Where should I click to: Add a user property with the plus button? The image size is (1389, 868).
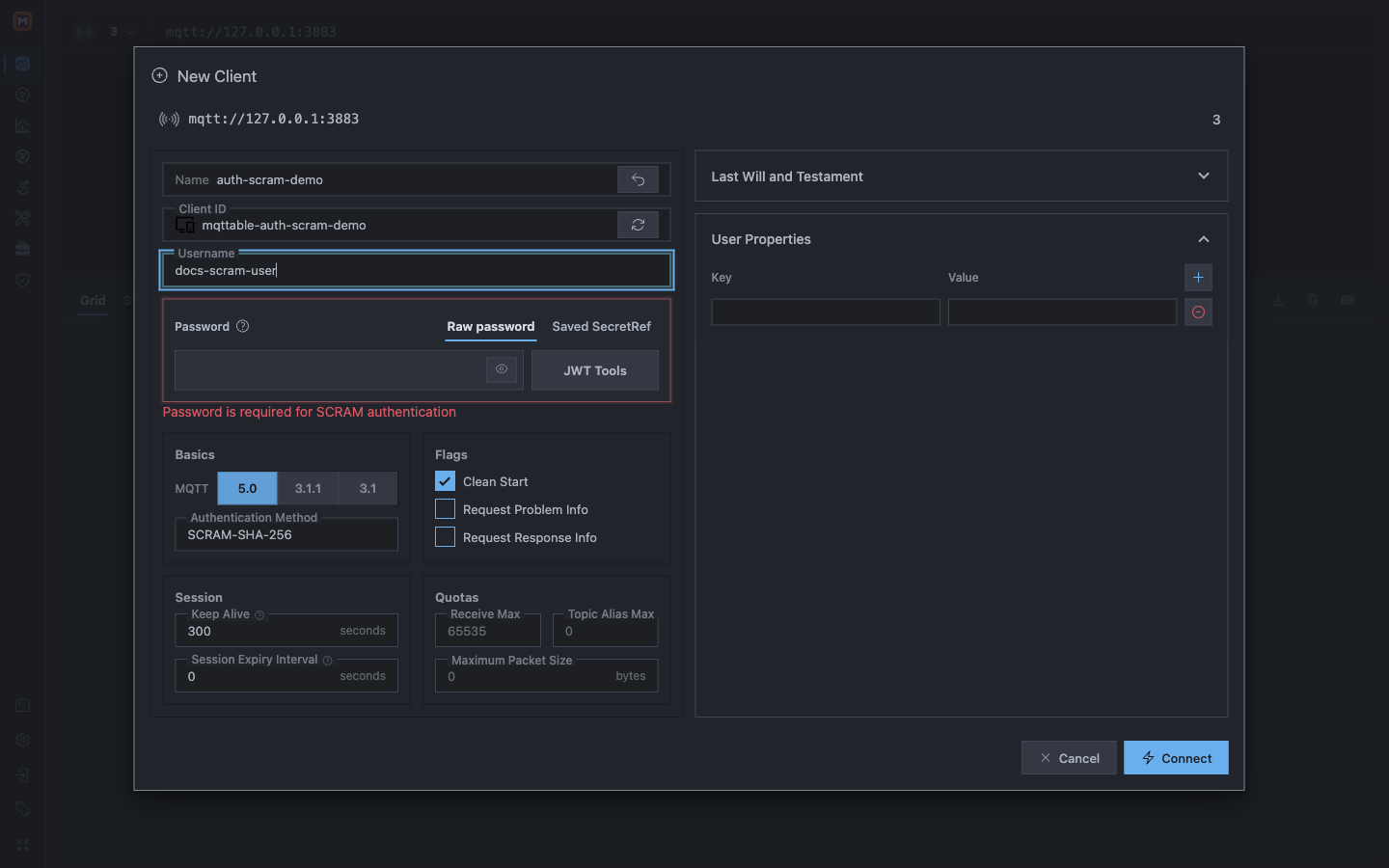pyautogui.click(x=1198, y=278)
